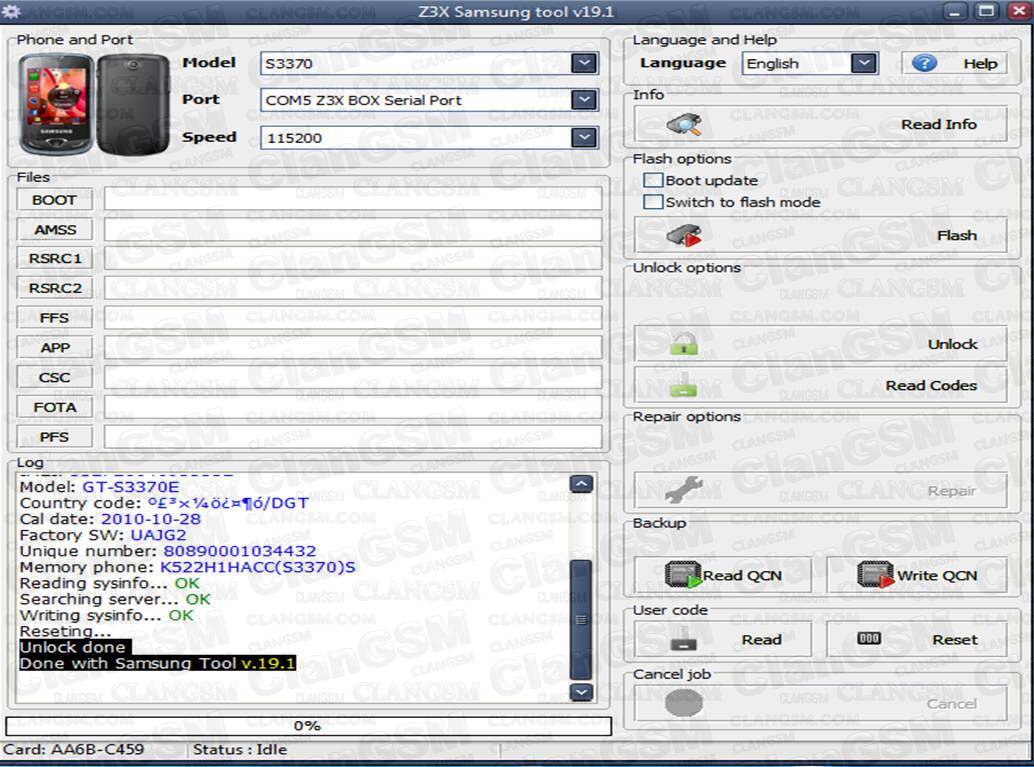Click 'Unique number: 80890001034432' log line
1034x767 pixels.
pyautogui.click(x=167, y=551)
